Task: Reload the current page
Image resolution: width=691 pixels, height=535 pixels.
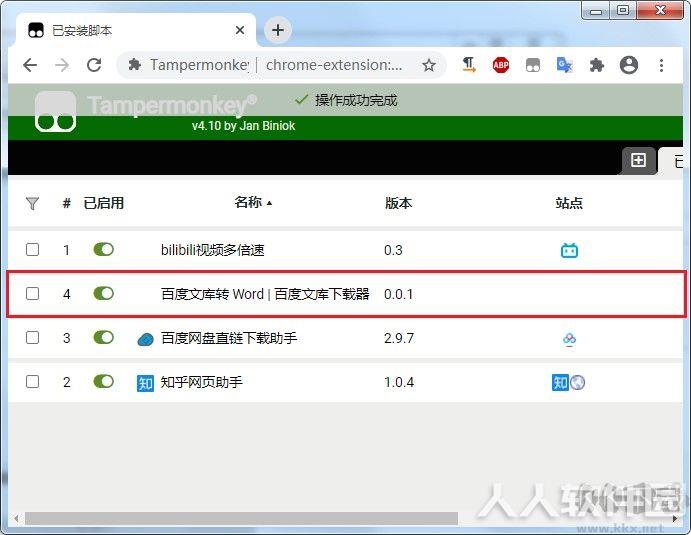Action: pos(94,65)
